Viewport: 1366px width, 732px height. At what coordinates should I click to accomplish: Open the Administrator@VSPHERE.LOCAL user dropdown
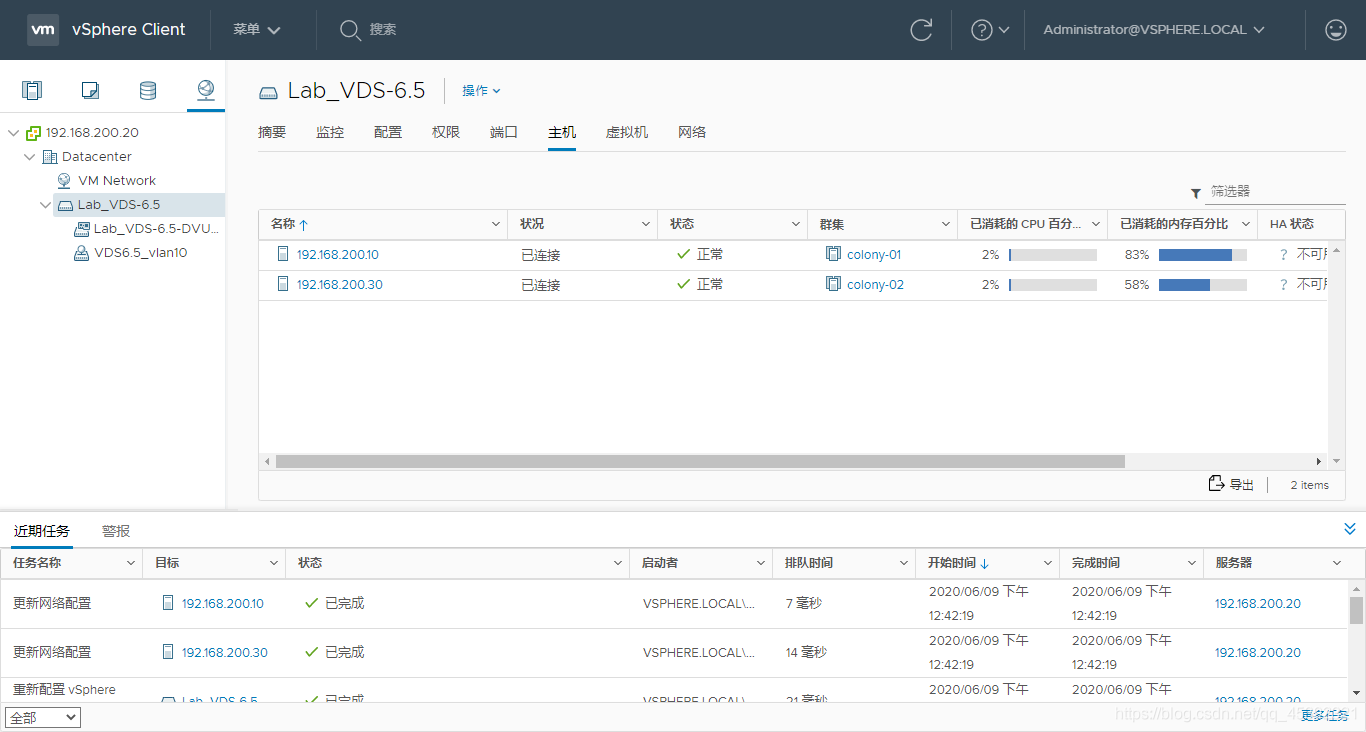1154,30
